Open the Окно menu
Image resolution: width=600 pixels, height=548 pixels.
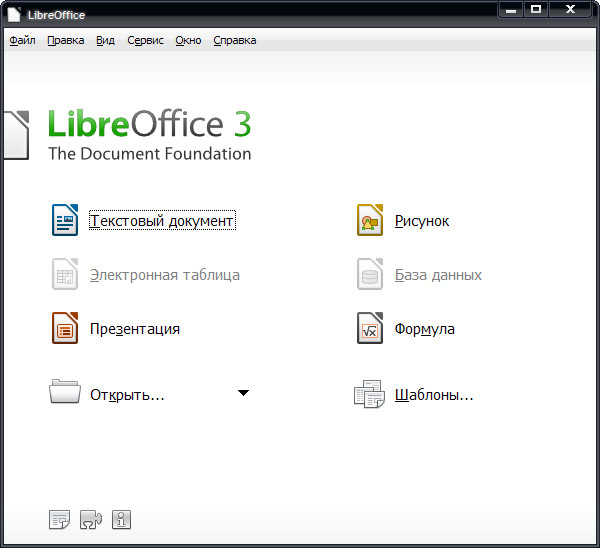188,41
